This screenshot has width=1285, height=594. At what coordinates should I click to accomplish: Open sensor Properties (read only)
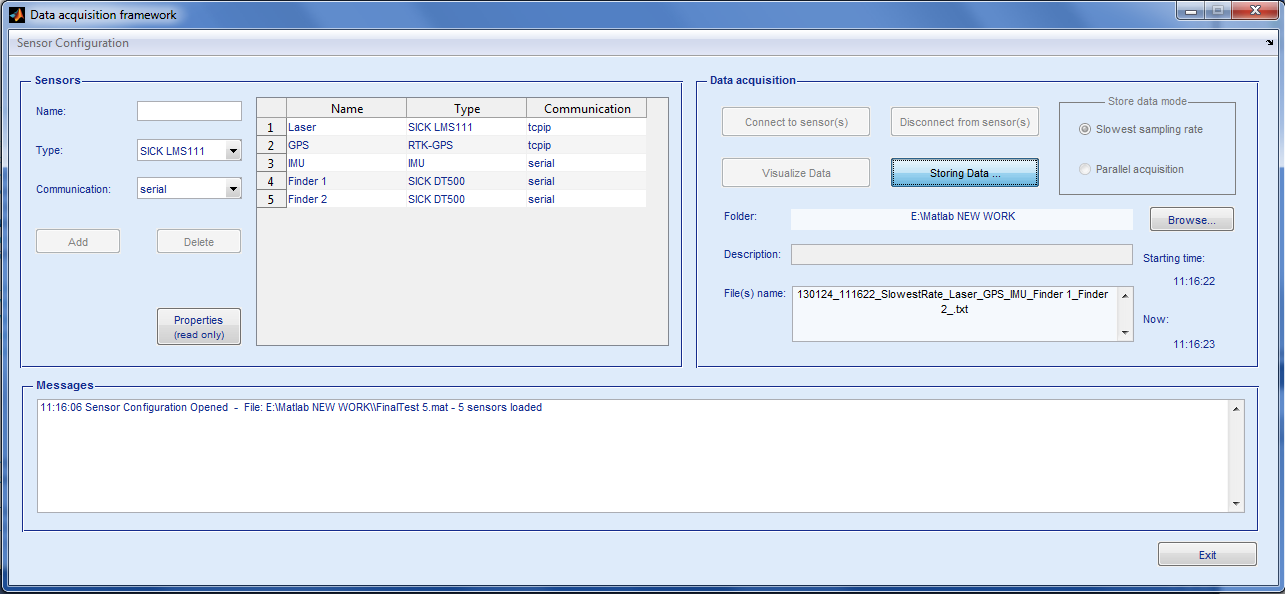198,327
